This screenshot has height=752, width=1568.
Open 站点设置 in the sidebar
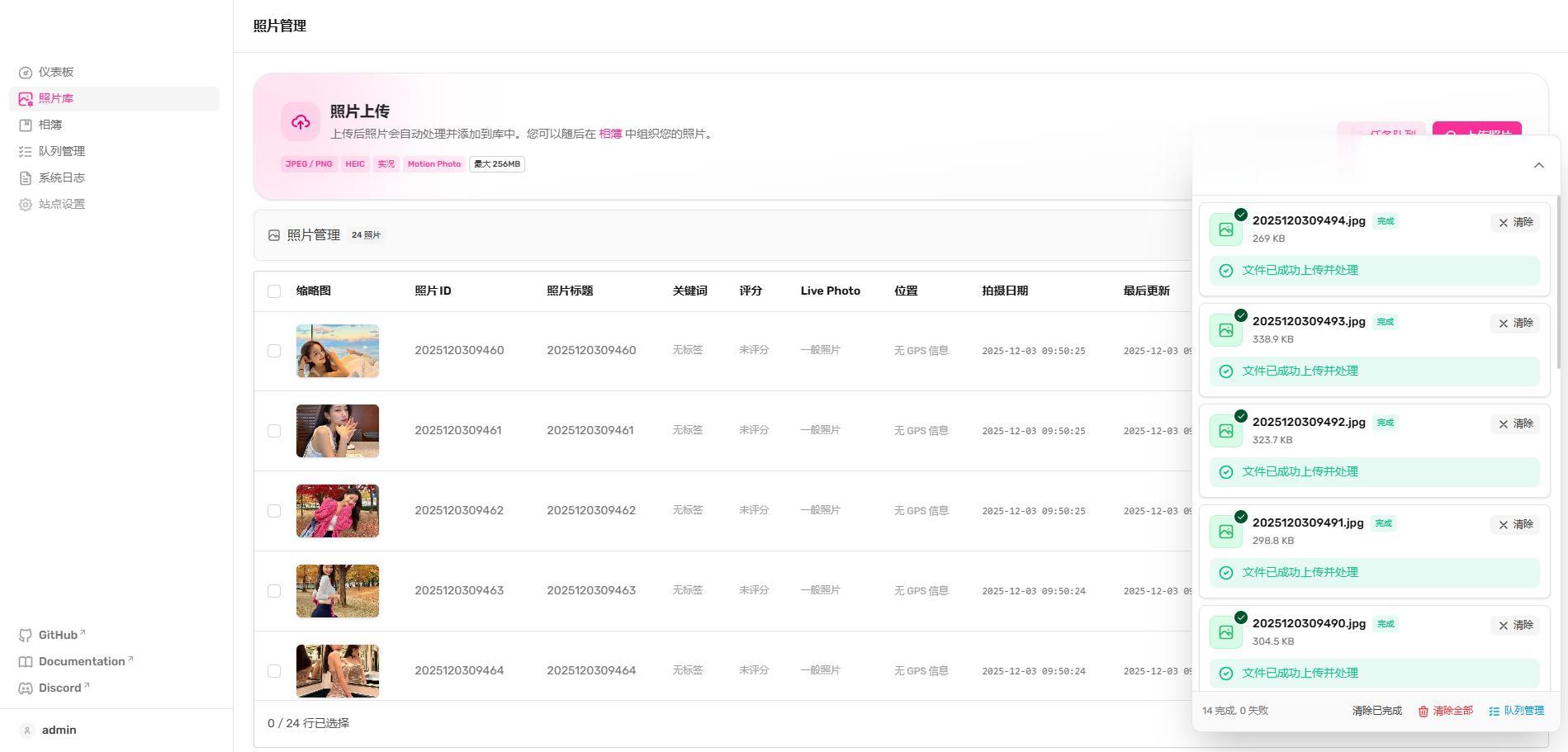coord(114,204)
